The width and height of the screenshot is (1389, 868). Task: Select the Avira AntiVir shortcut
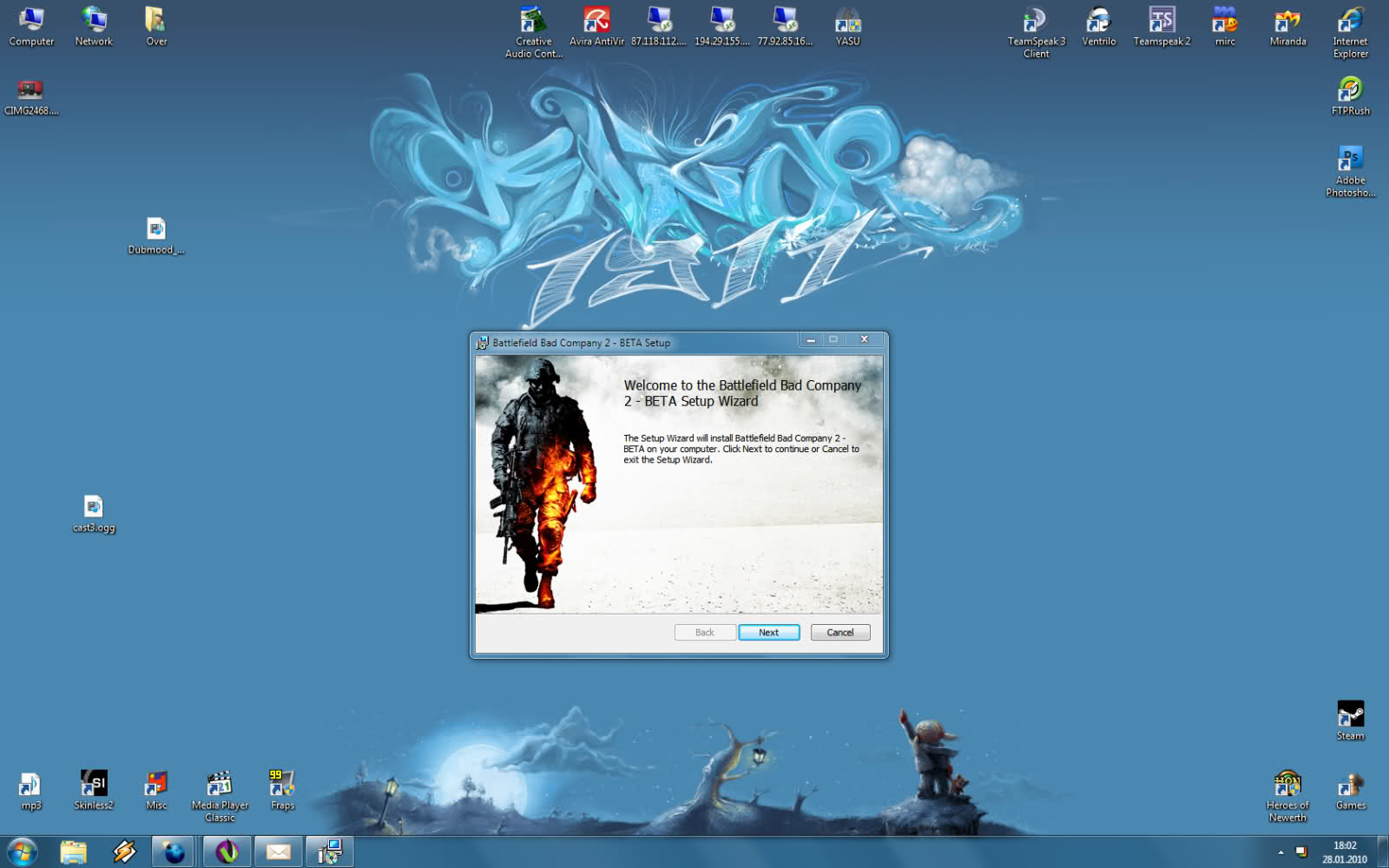coord(596,26)
